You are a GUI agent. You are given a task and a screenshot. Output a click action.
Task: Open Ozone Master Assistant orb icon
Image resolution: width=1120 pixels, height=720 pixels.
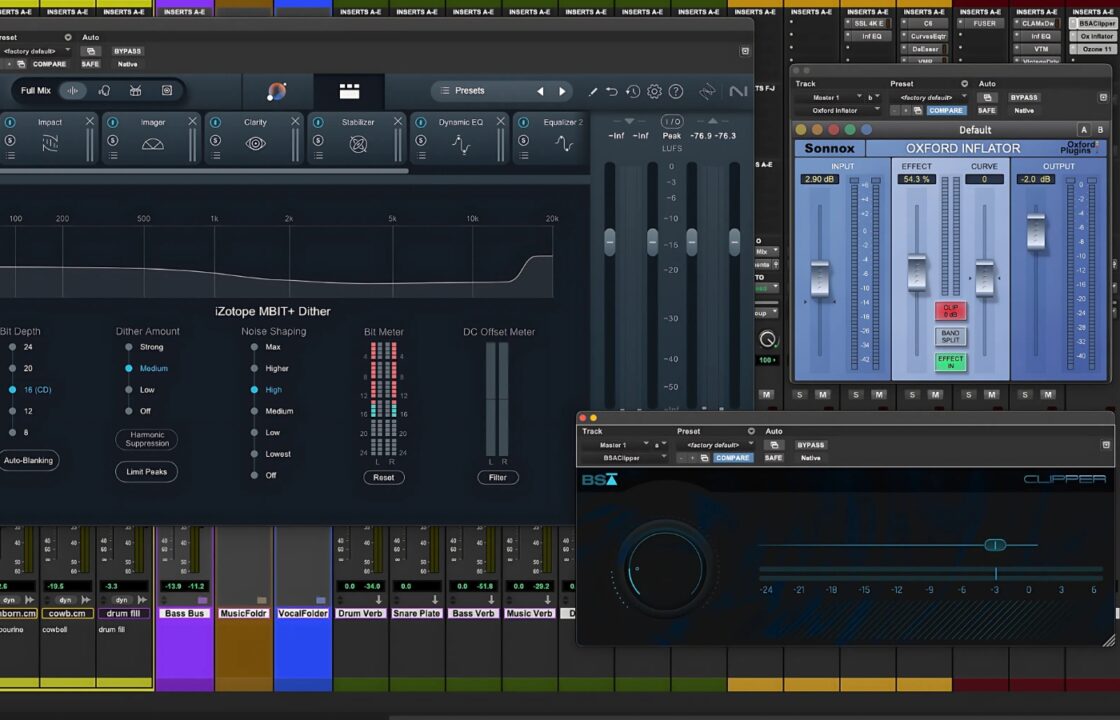276,91
